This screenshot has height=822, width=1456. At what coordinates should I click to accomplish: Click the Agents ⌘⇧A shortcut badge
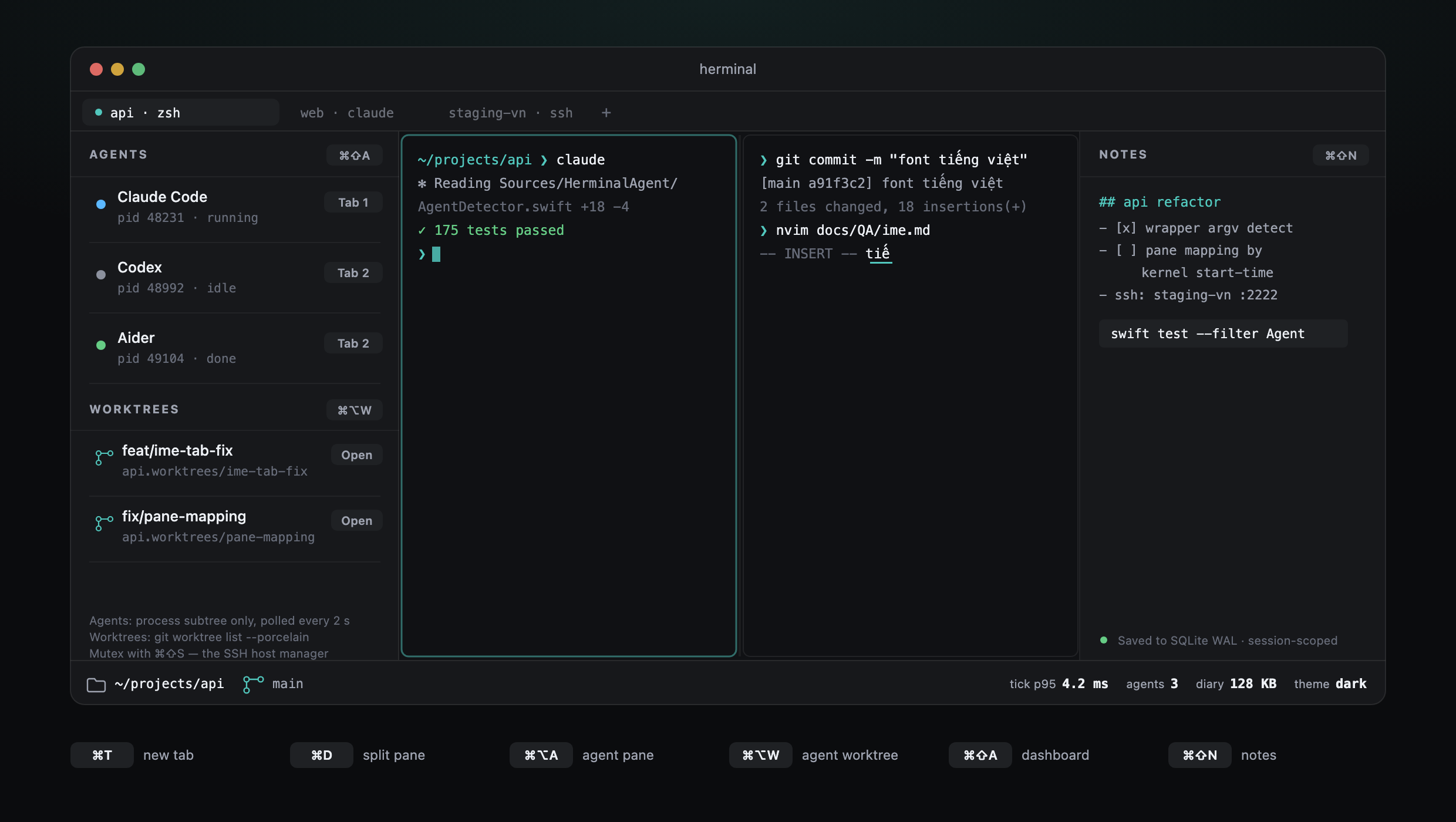(355, 155)
